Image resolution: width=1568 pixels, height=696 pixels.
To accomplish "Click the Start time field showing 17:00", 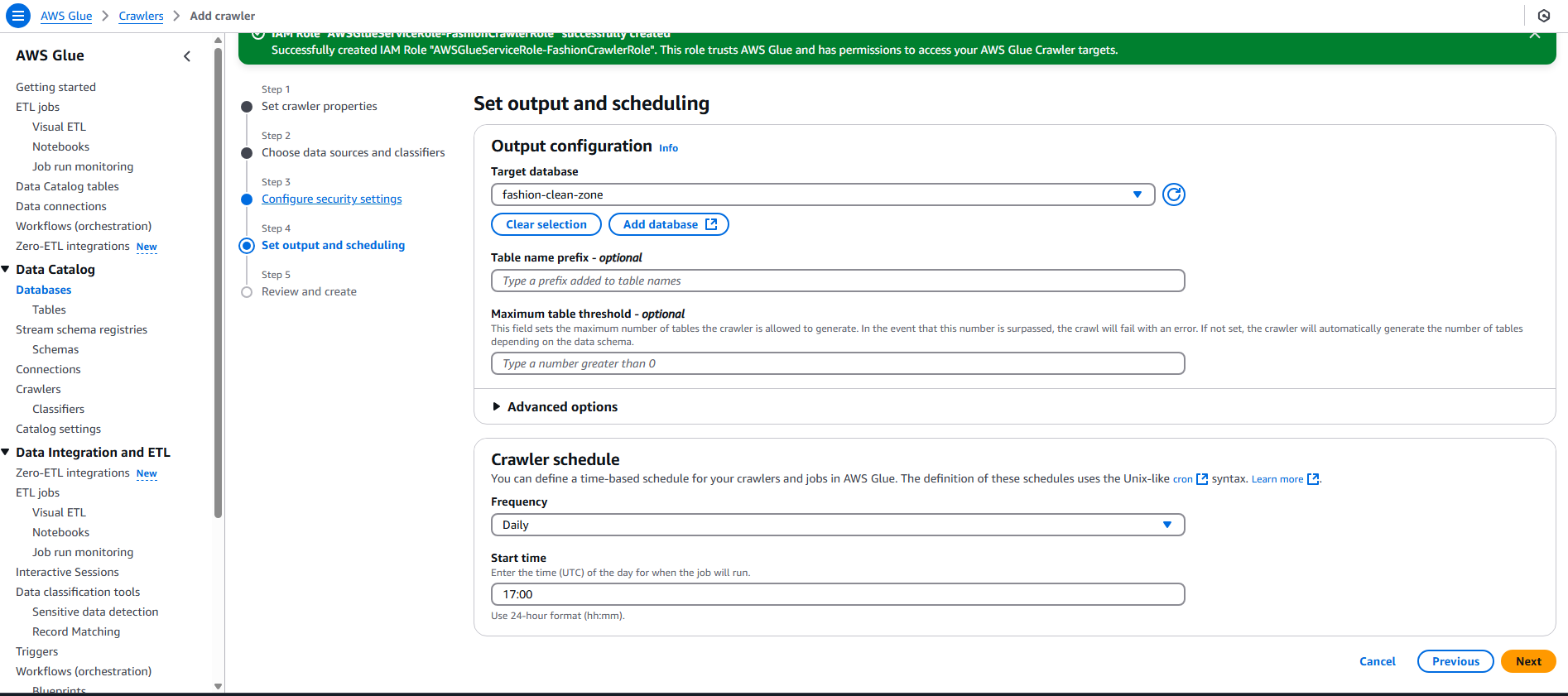I will tap(838, 594).
